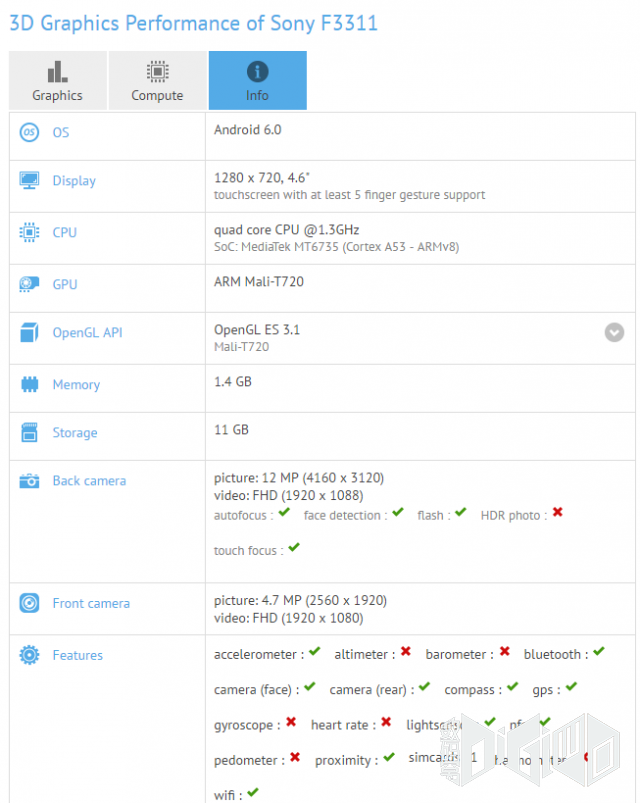This screenshot has width=640, height=803.
Task: Click the camera (face) green check mark
Action: [310, 686]
